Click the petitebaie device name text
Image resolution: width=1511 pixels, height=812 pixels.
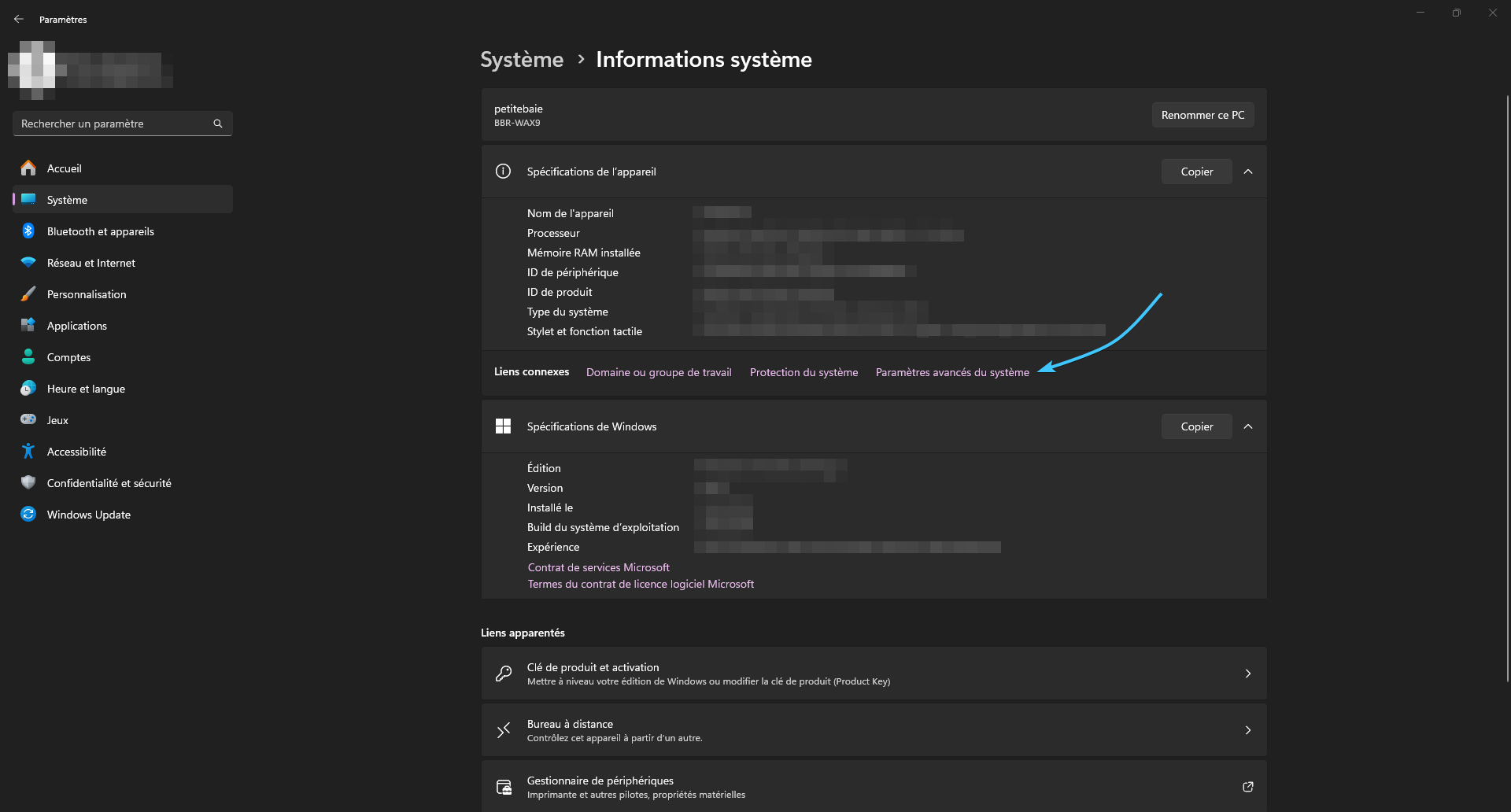[519, 109]
